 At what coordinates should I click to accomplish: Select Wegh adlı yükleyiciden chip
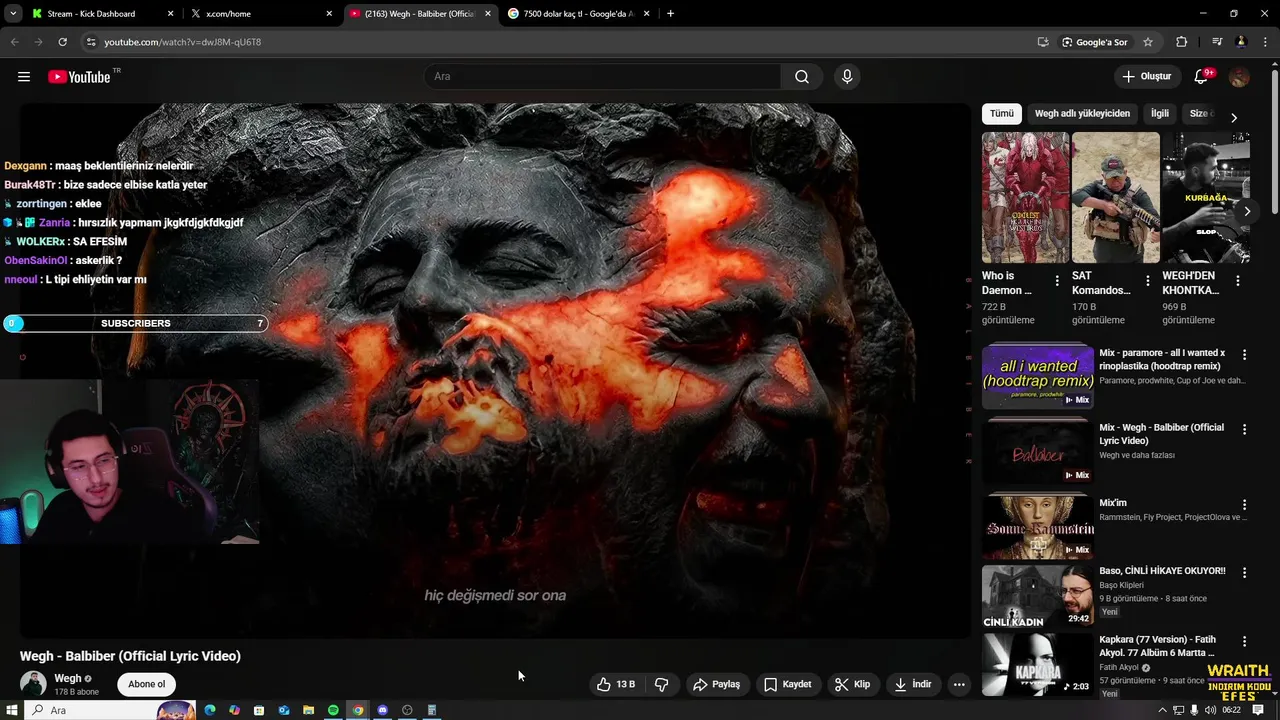point(1082,114)
